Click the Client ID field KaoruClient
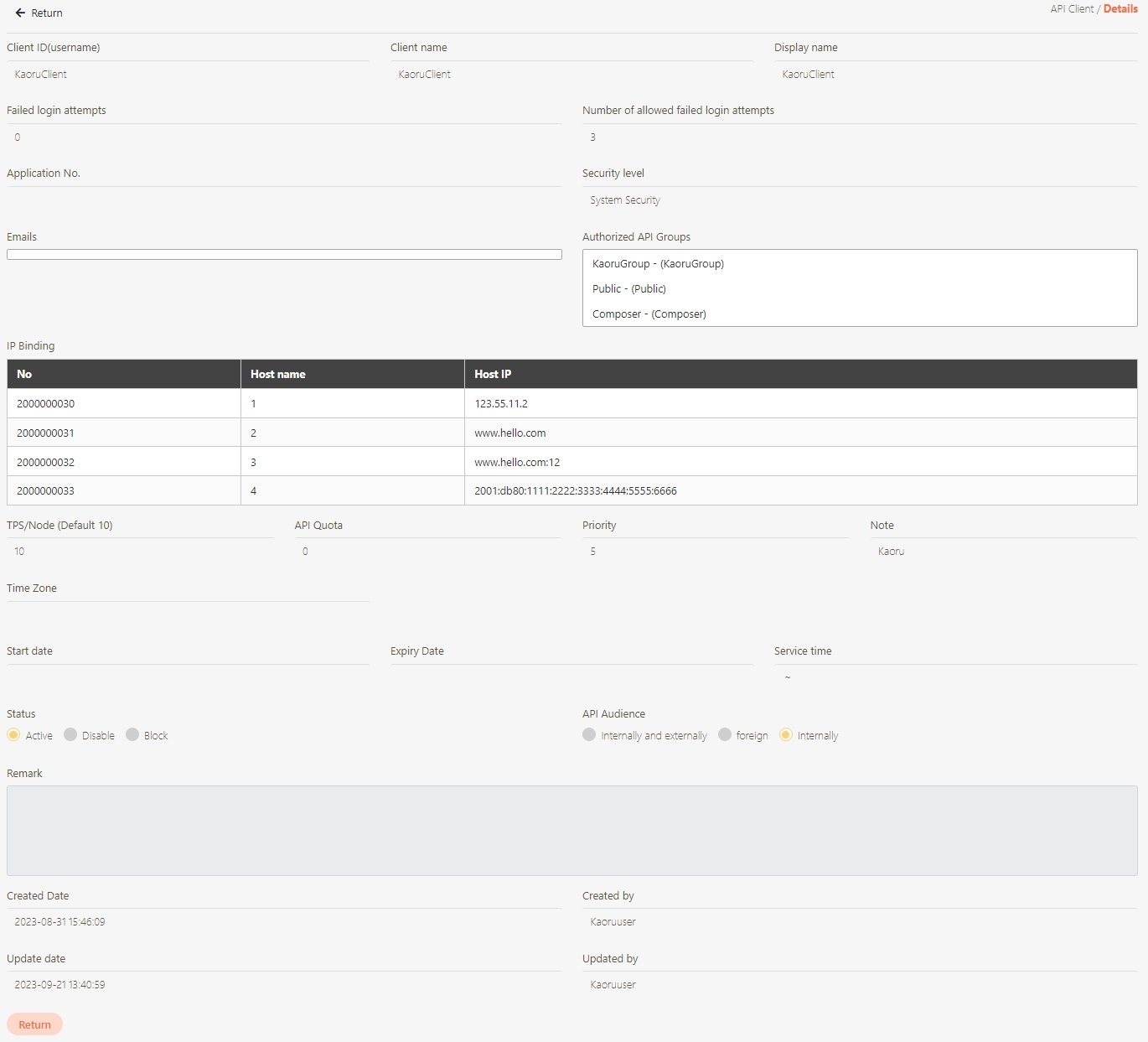The width and height of the screenshot is (1148, 1042). (x=41, y=75)
